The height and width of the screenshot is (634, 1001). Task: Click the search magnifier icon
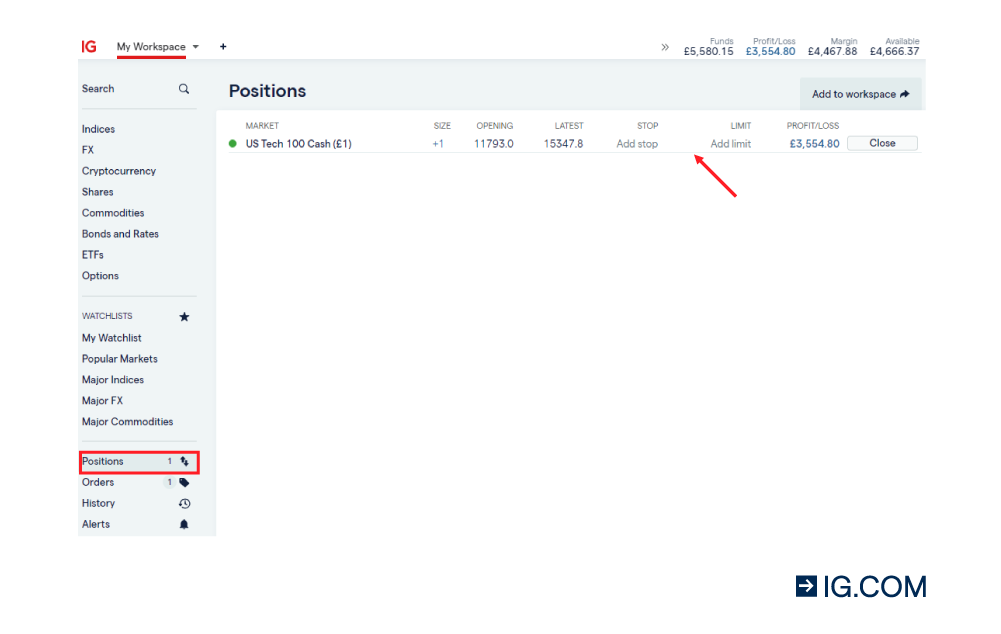click(184, 88)
